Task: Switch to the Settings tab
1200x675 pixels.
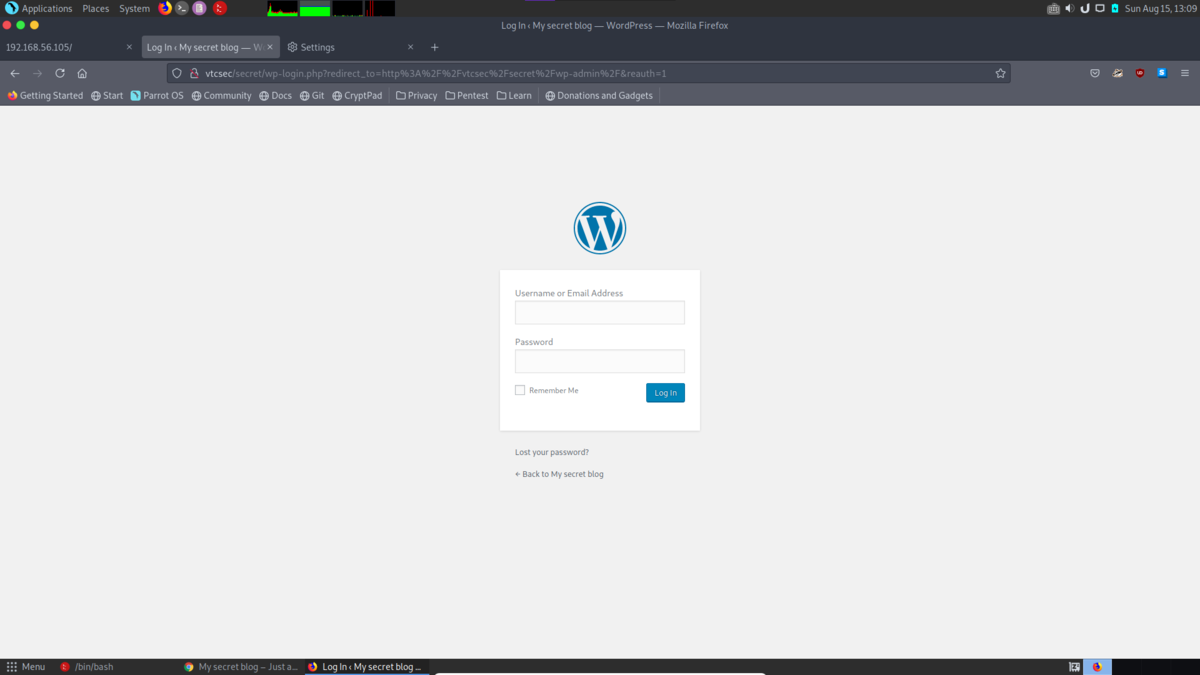Action: (x=350, y=47)
